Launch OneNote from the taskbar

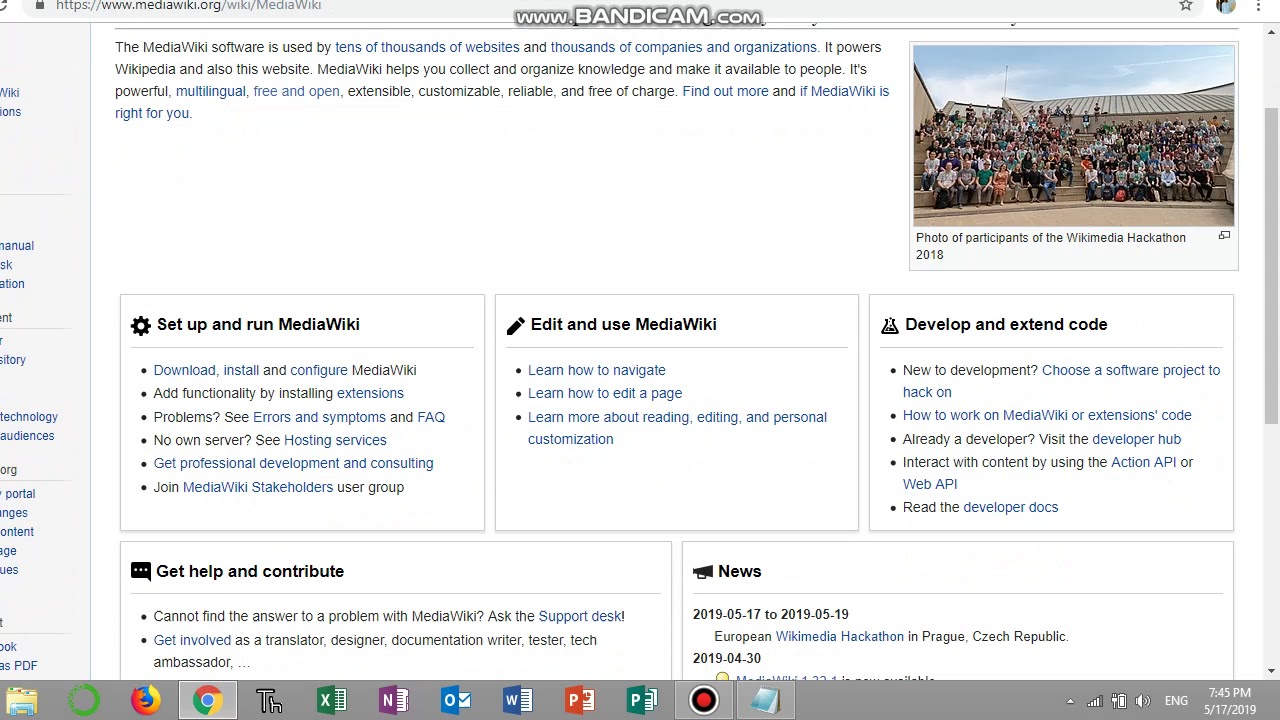pos(393,701)
